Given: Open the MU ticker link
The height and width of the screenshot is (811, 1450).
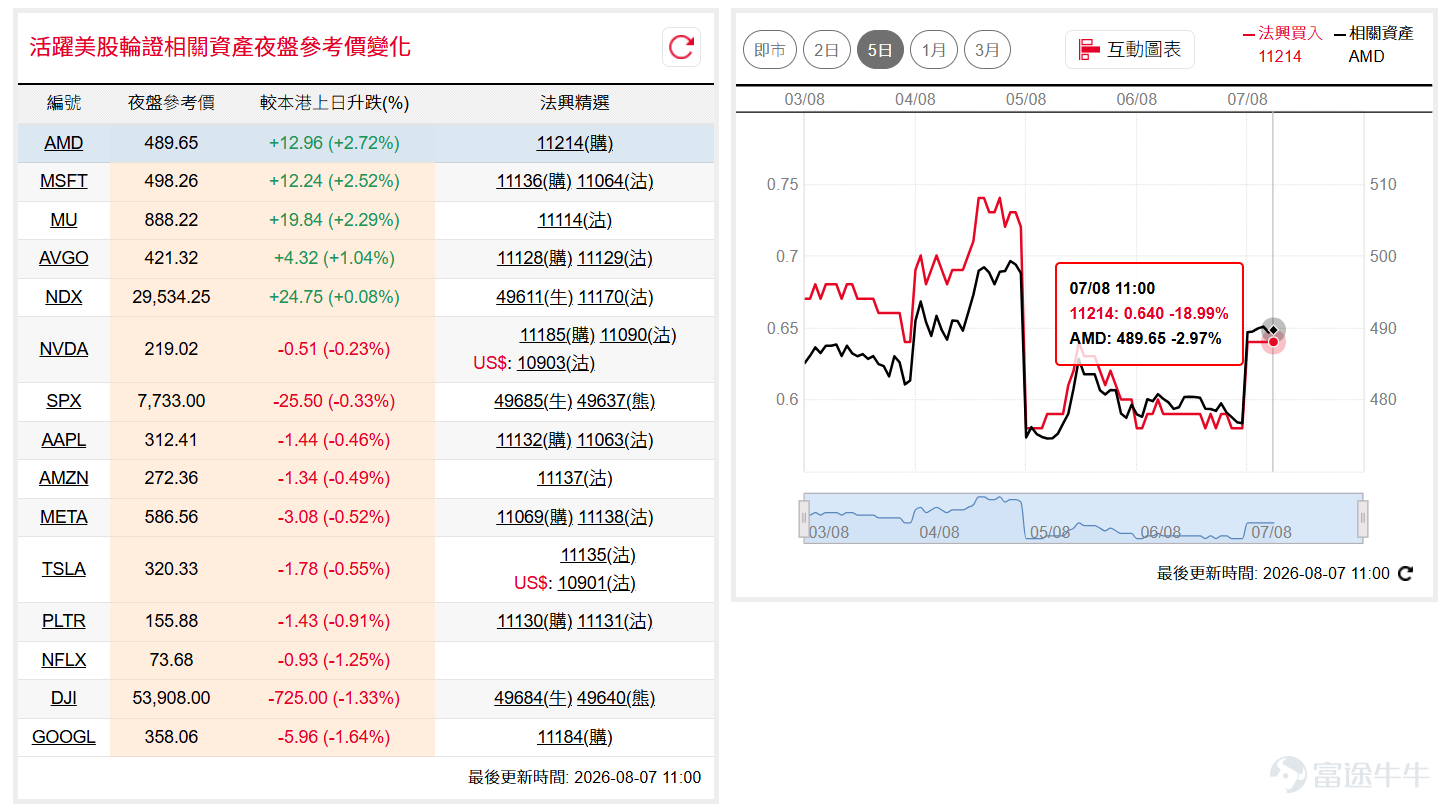Looking at the screenshot, I should point(64,220).
